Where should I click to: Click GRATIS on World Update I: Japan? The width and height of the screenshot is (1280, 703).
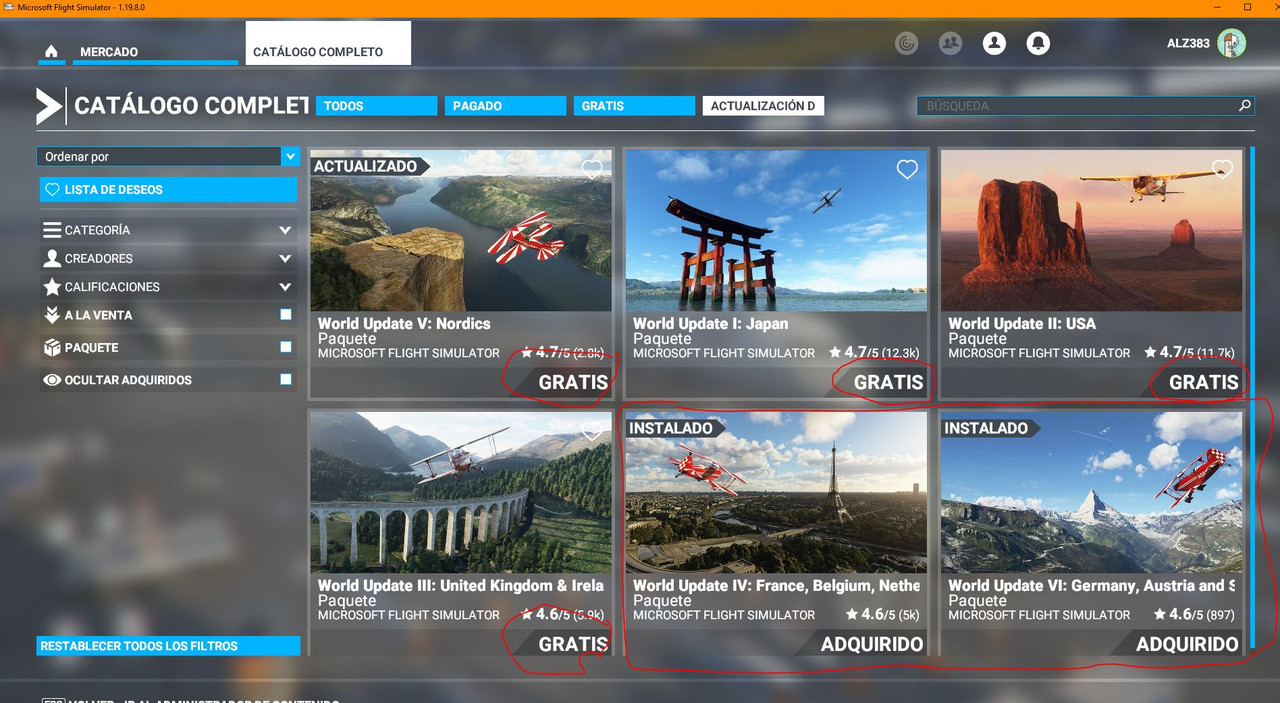(x=888, y=382)
